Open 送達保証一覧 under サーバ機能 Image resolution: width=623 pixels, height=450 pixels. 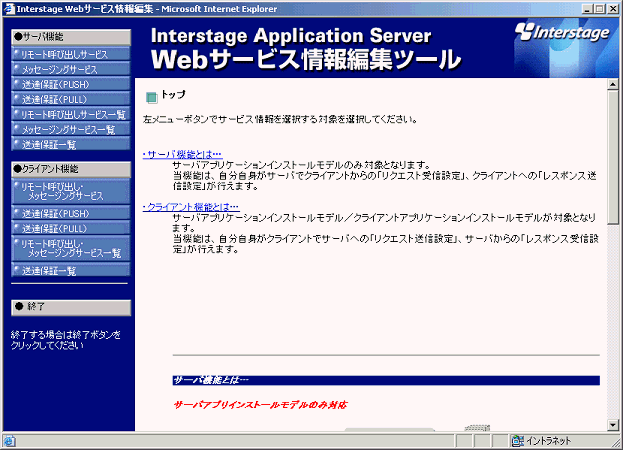(71, 144)
